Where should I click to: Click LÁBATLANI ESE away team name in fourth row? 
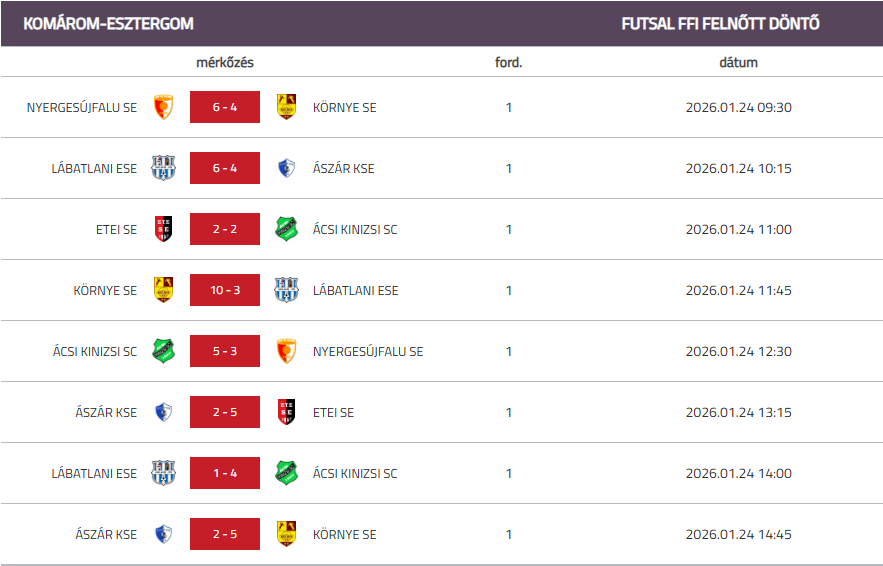[355, 290]
